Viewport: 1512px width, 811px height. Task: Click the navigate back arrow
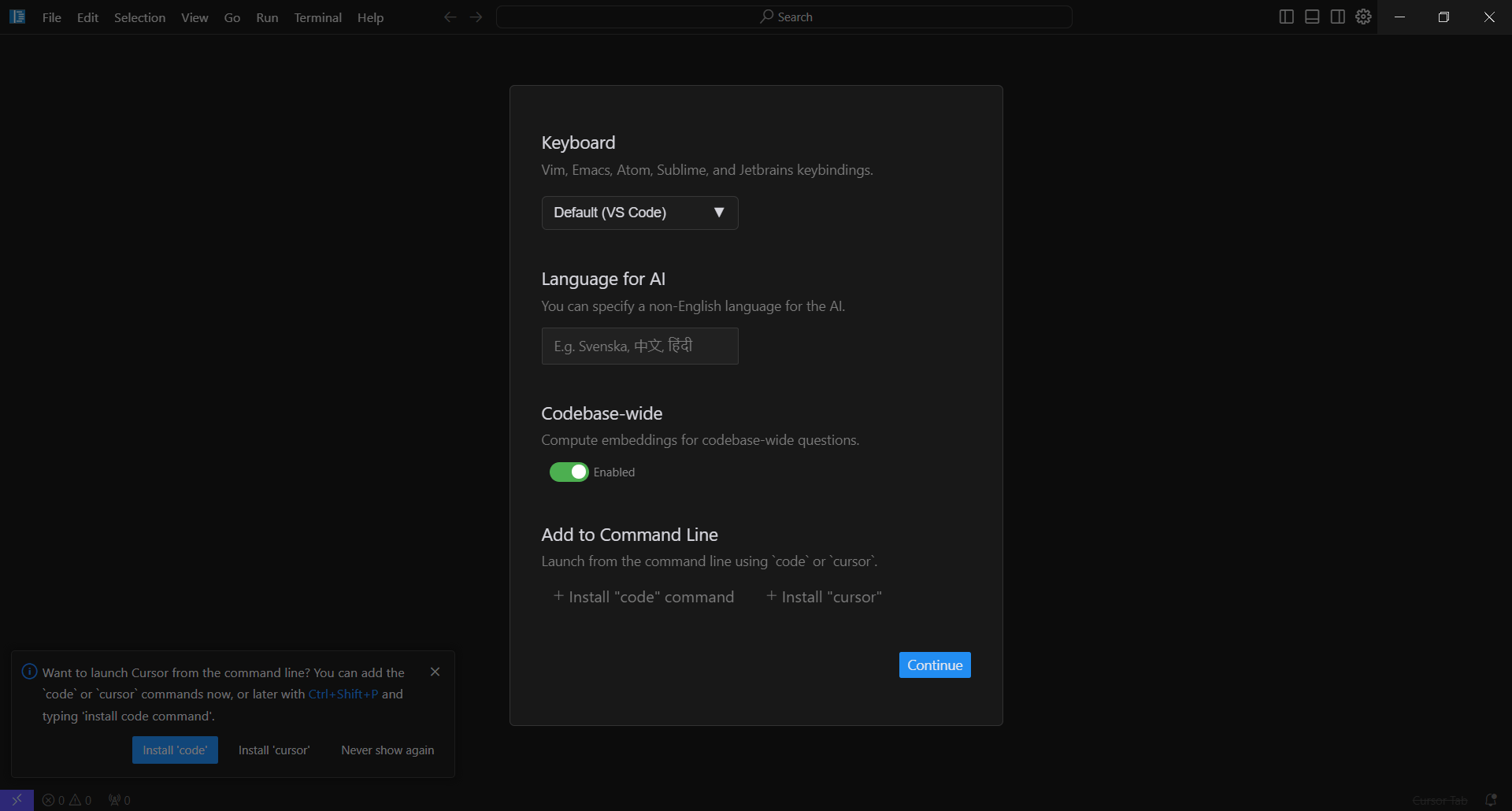(x=450, y=17)
